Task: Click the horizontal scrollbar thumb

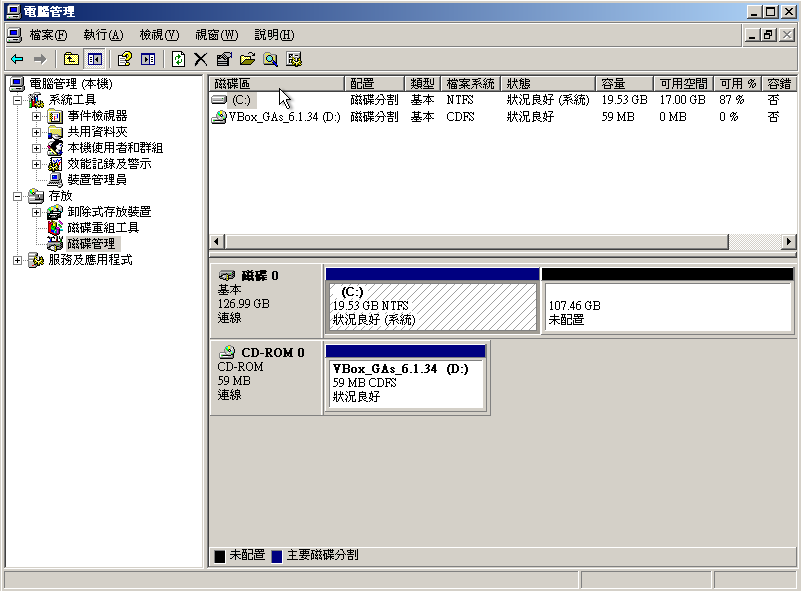Action: (x=476, y=242)
